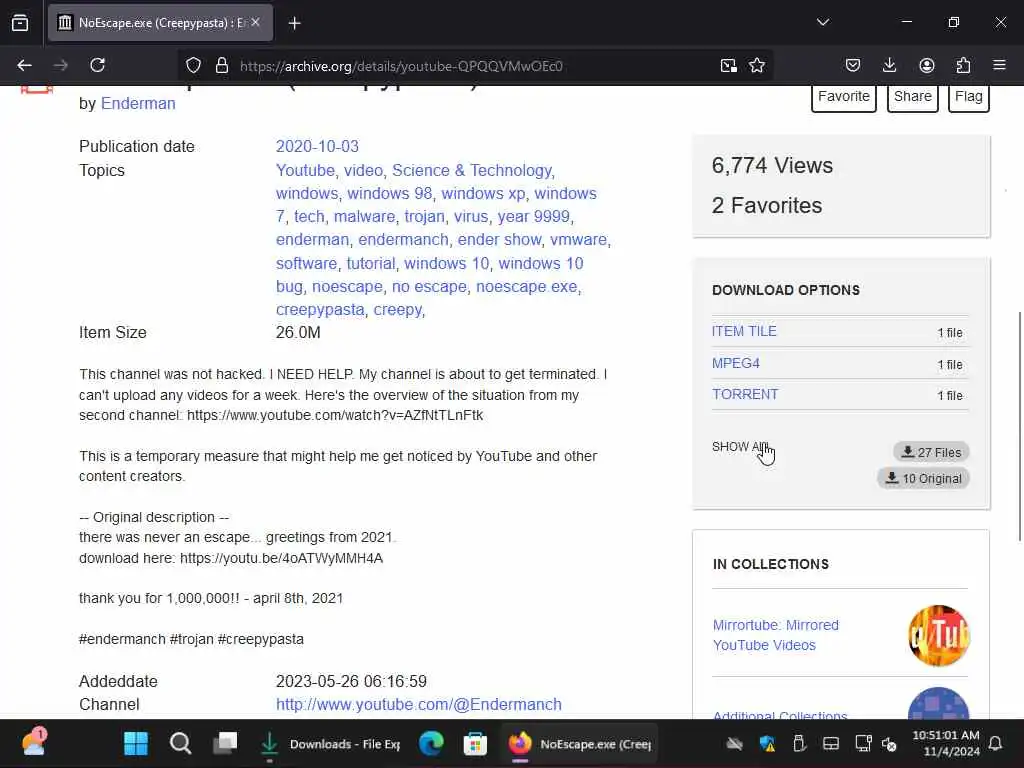The height and width of the screenshot is (768, 1024).
Task: Open the Firefox hamburger menu
Action: point(999,65)
